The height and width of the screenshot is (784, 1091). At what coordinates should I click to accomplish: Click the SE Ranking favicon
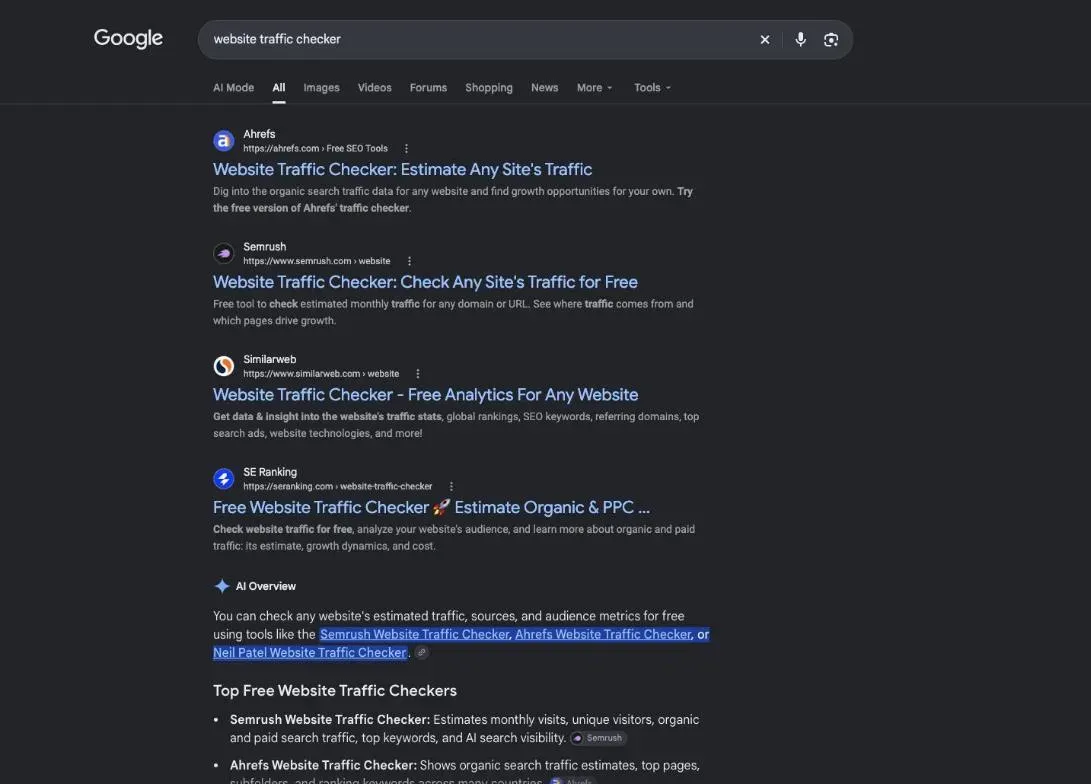pyautogui.click(x=223, y=479)
